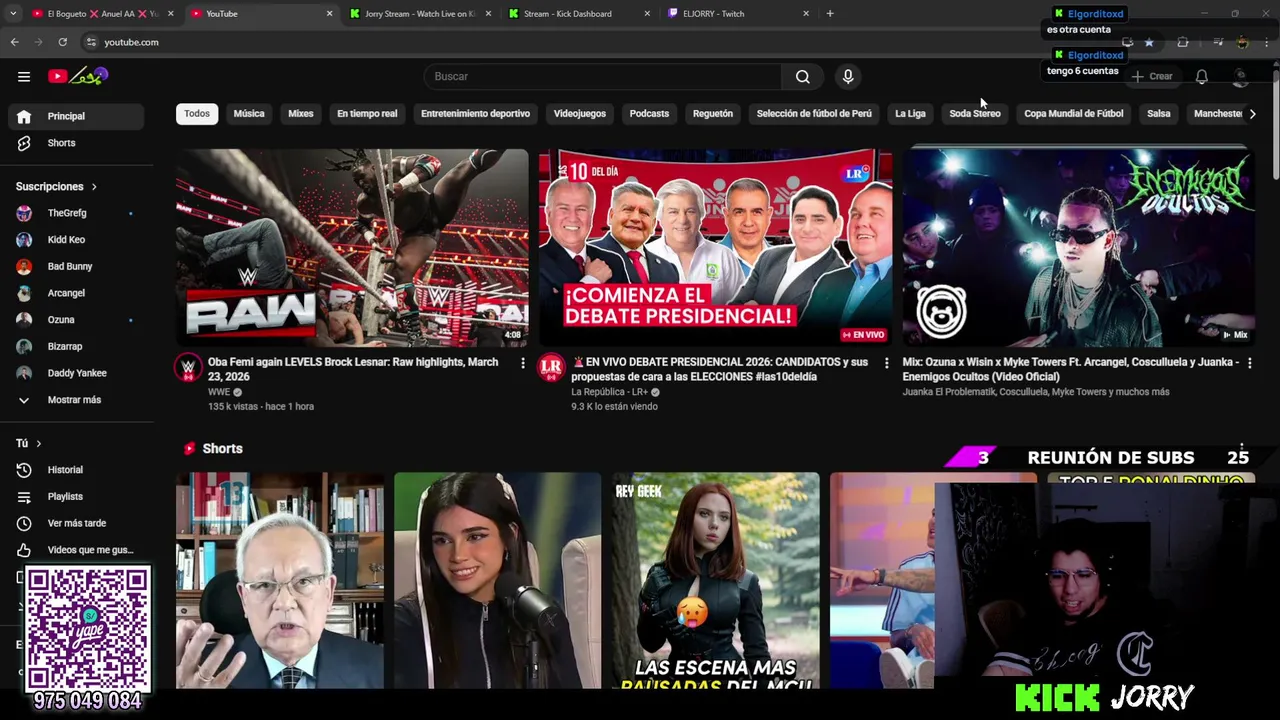
Task: Open the La República - LR+ channel link
Action: (x=609, y=392)
